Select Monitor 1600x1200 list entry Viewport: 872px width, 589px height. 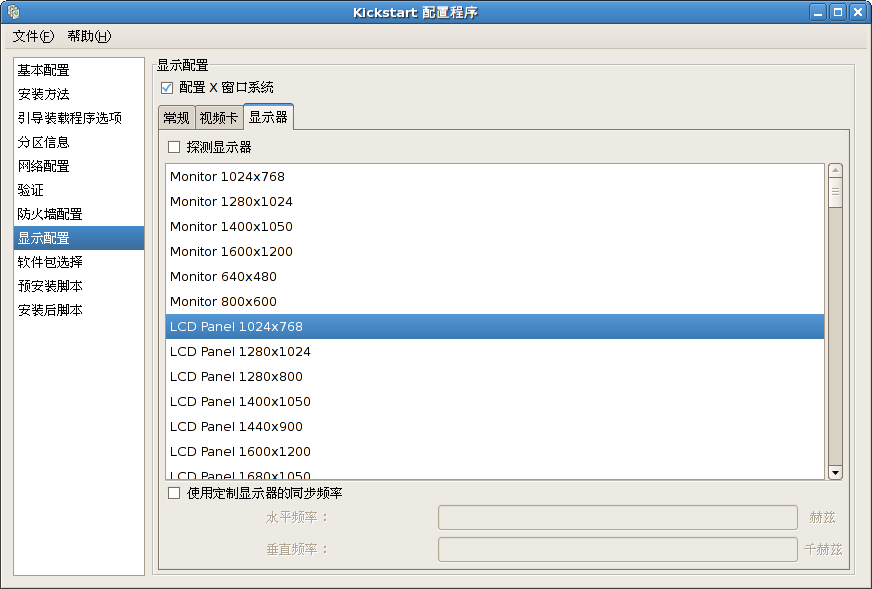coord(495,251)
